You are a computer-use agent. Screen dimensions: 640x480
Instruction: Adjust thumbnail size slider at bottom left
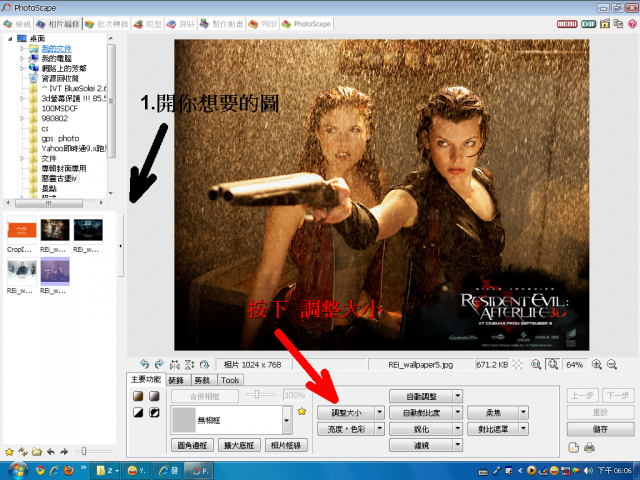(94, 451)
